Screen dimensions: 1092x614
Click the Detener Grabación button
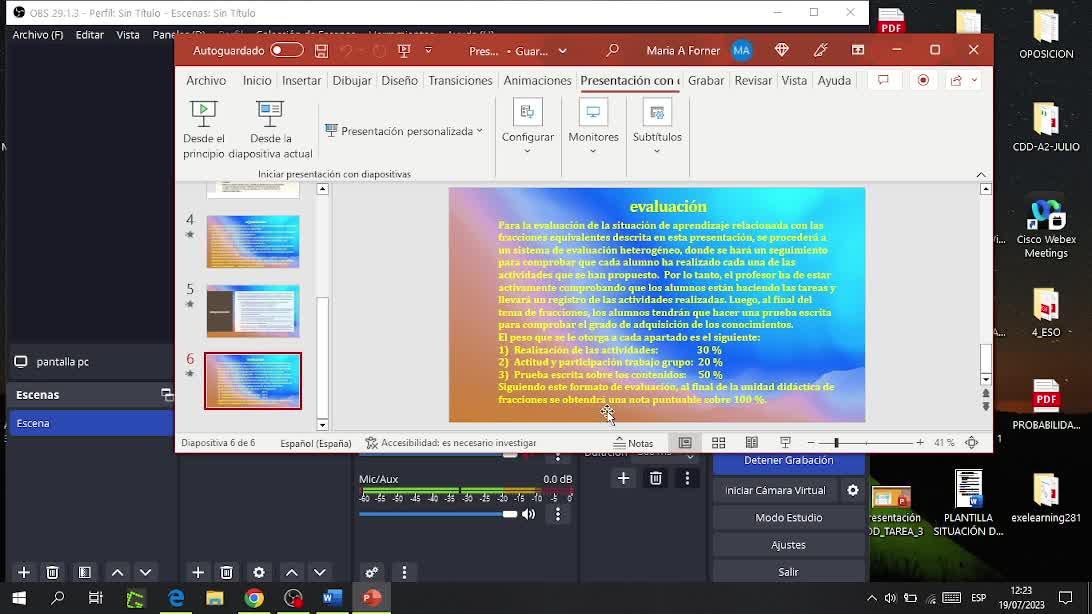click(788, 461)
